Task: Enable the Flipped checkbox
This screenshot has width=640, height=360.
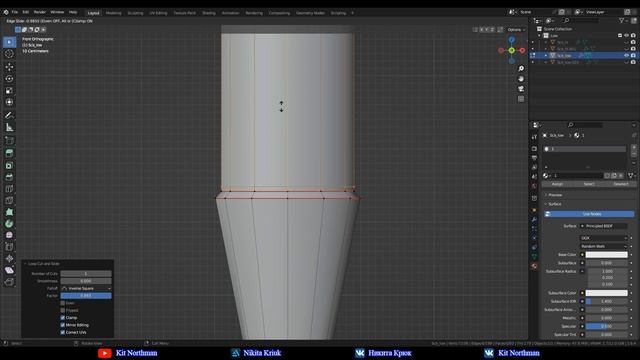Action: point(63,311)
